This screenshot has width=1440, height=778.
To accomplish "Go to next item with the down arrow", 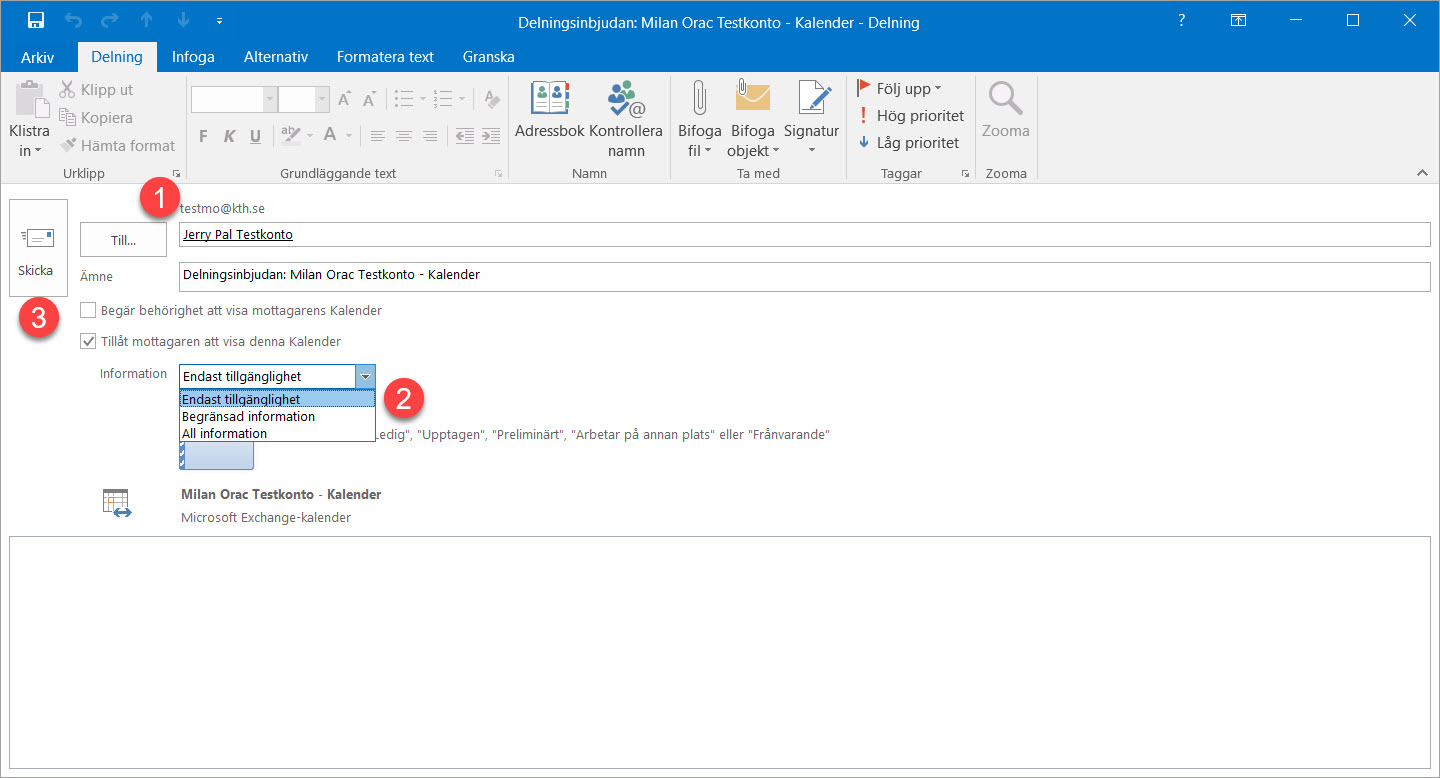I will click(x=184, y=21).
